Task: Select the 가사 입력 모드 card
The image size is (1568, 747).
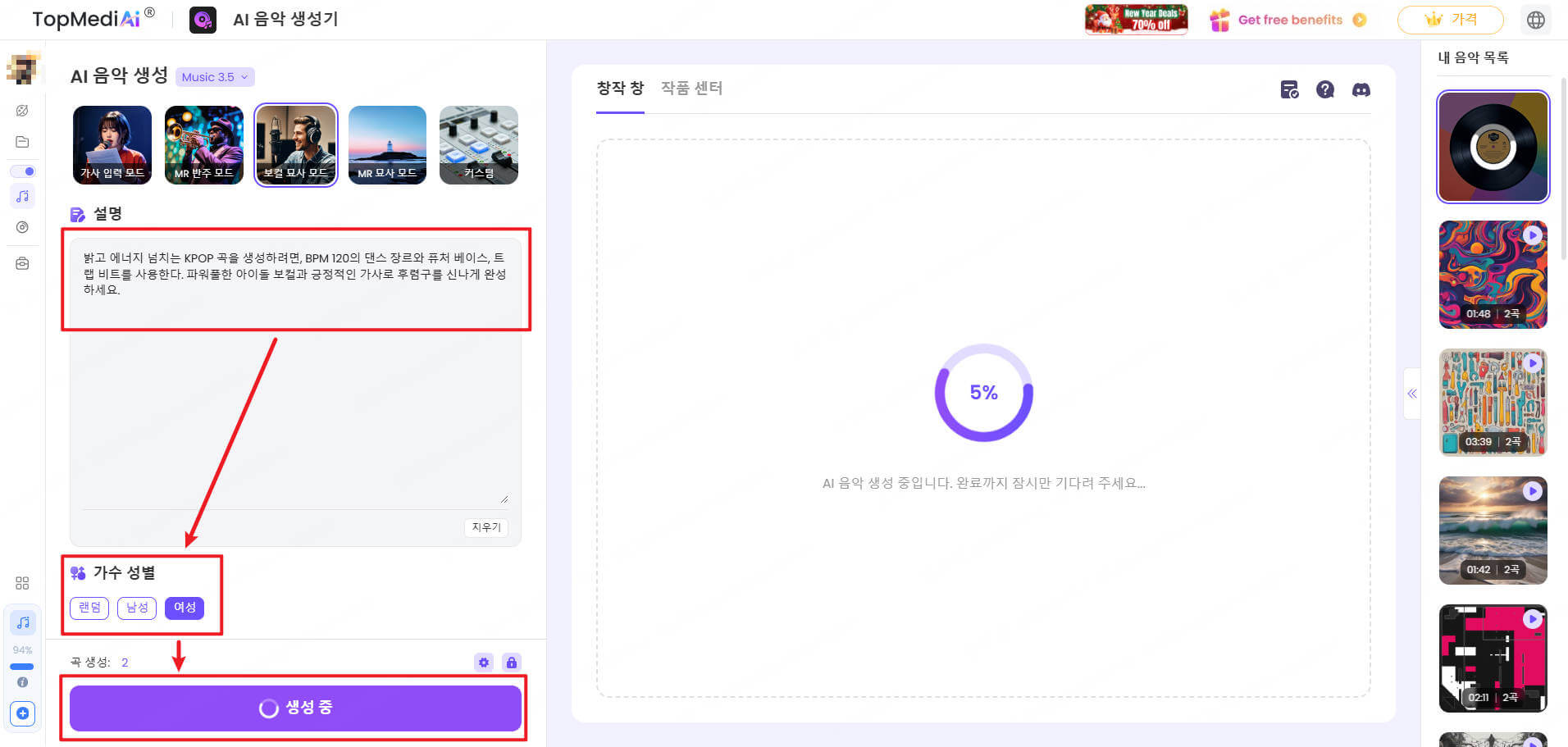Action: click(112, 145)
